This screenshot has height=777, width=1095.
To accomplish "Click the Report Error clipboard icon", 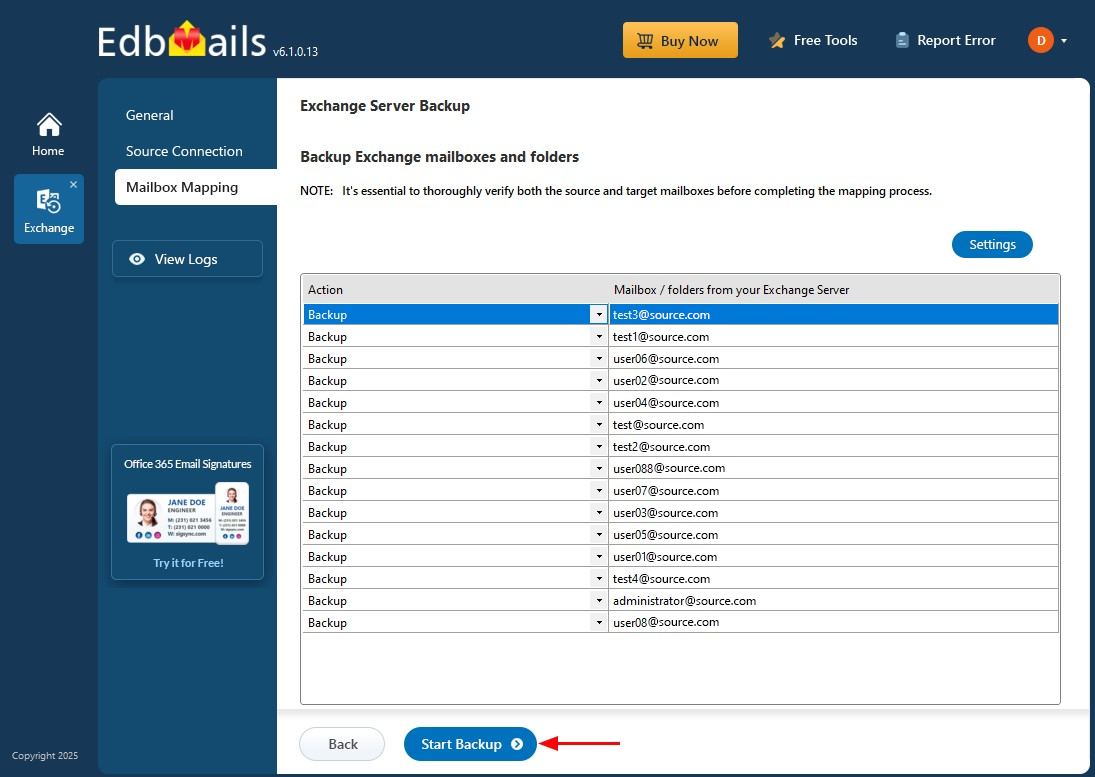I will click(902, 40).
